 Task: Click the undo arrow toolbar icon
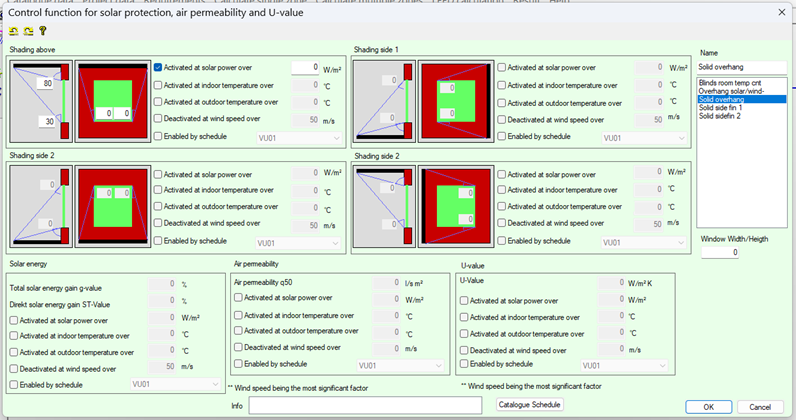[x=14, y=31]
